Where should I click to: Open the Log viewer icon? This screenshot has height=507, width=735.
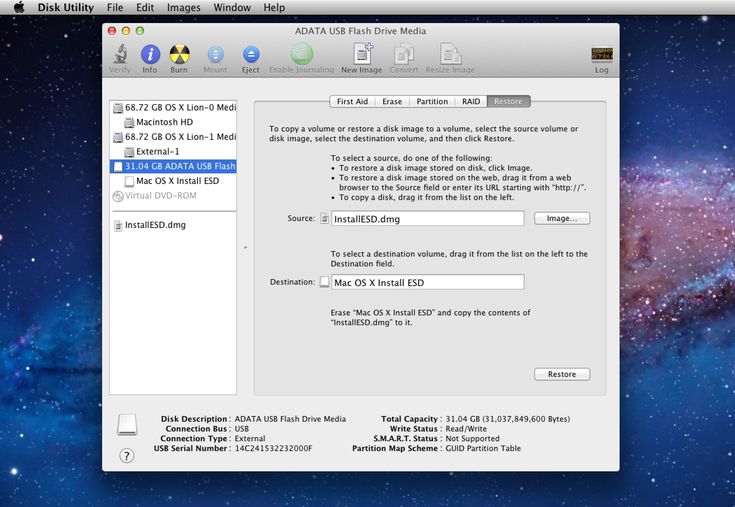(x=601, y=54)
